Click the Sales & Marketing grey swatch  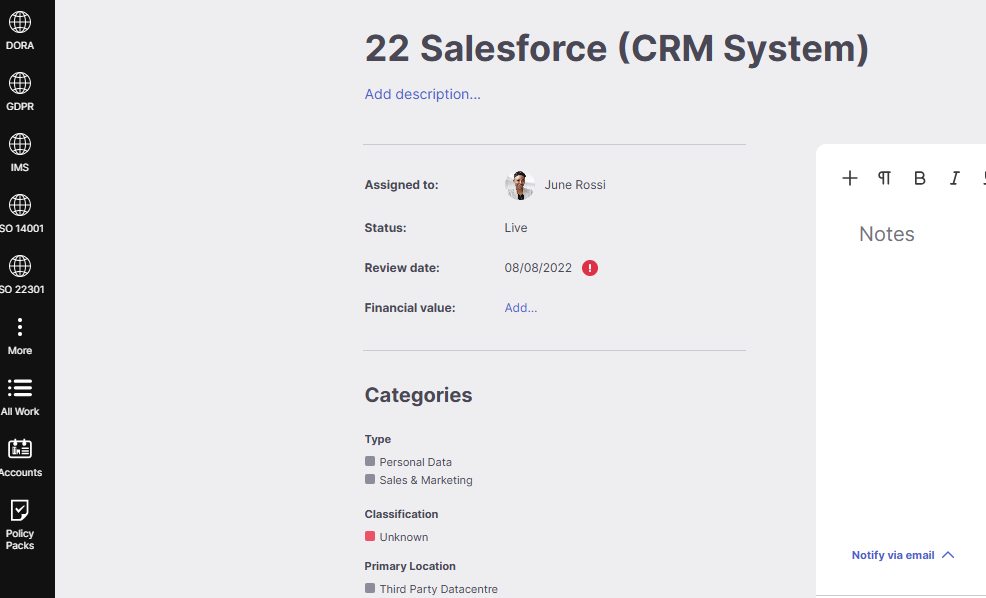pos(370,479)
